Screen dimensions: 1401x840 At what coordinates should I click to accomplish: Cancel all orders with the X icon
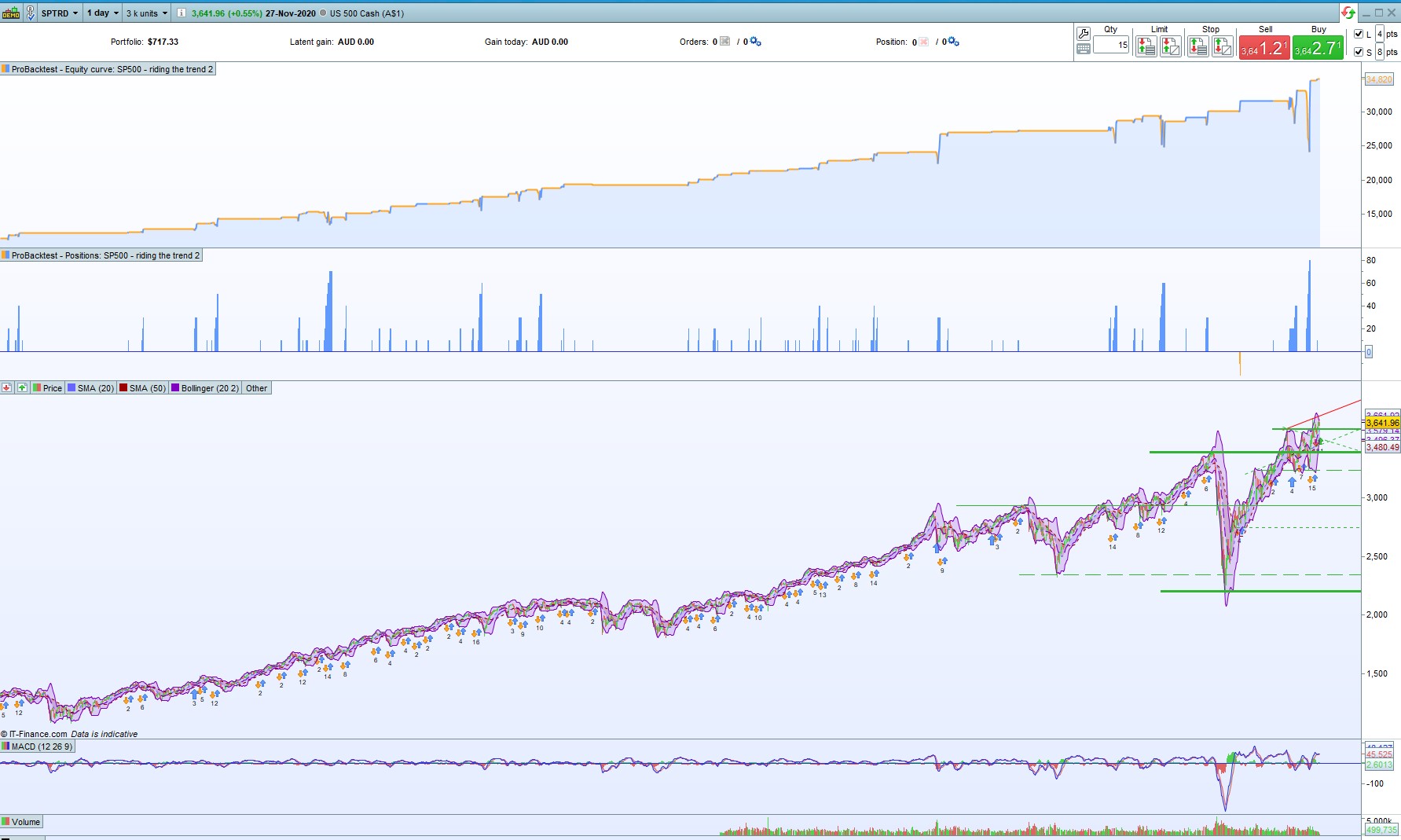724,42
